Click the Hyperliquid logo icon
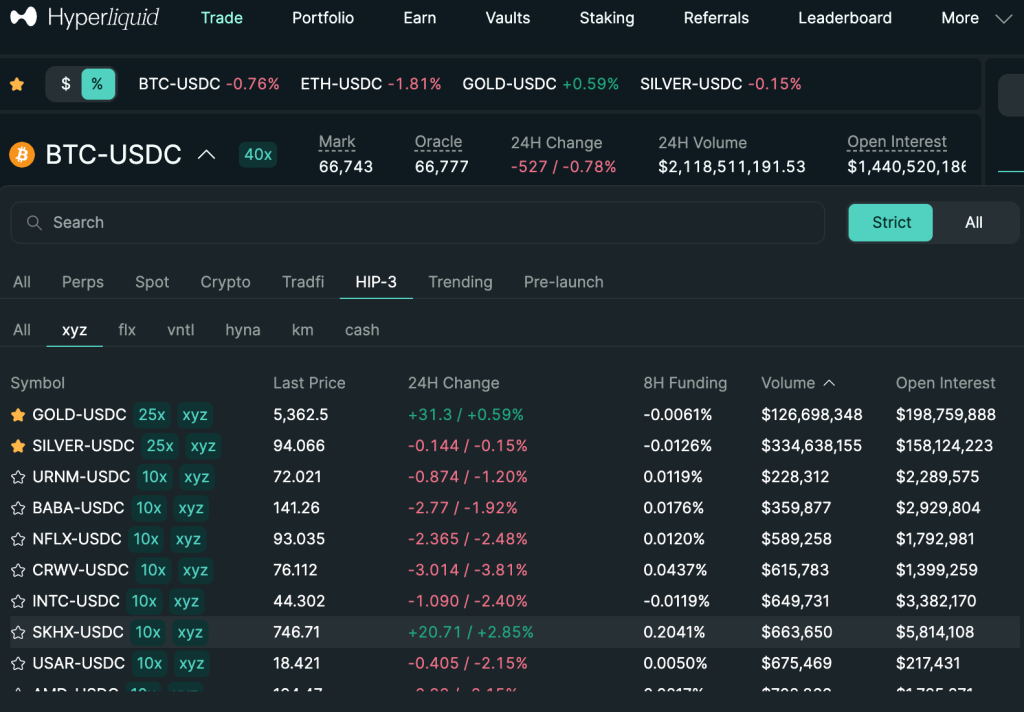1024x712 pixels. pos(24,18)
